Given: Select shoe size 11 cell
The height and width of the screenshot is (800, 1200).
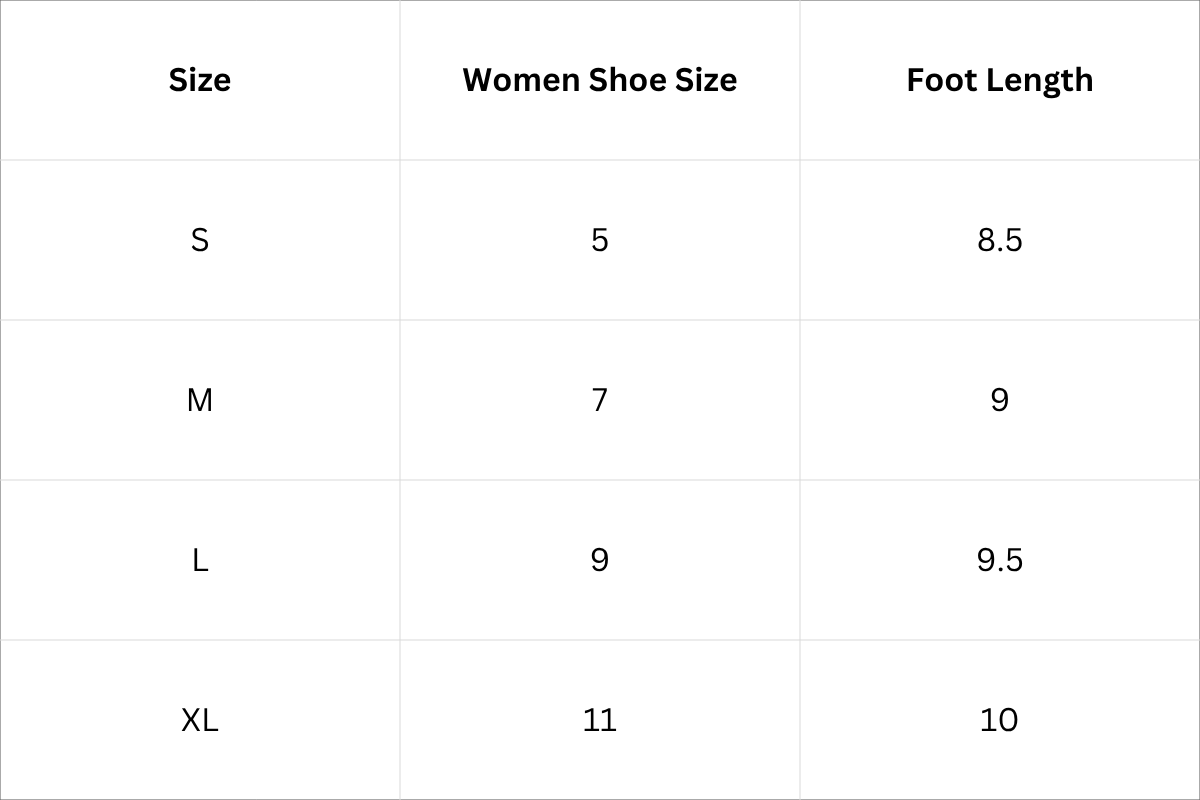Looking at the screenshot, I should click(600, 720).
